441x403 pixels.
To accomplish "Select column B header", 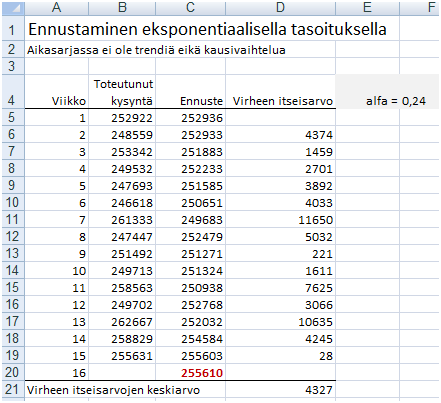I will pos(122,8).
